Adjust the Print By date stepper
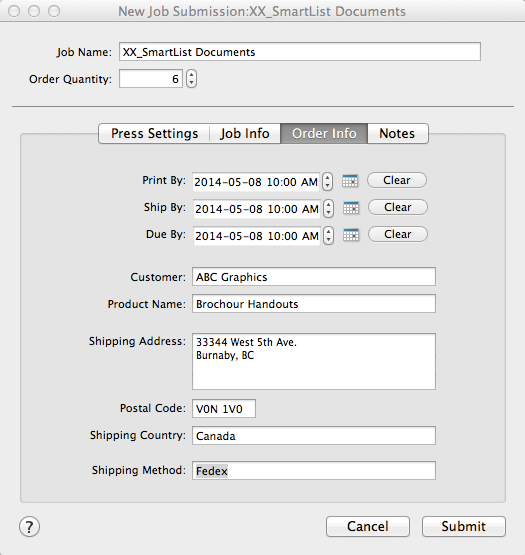The height and width of the screenshot is (555, 525). click(x=328, y=182)
